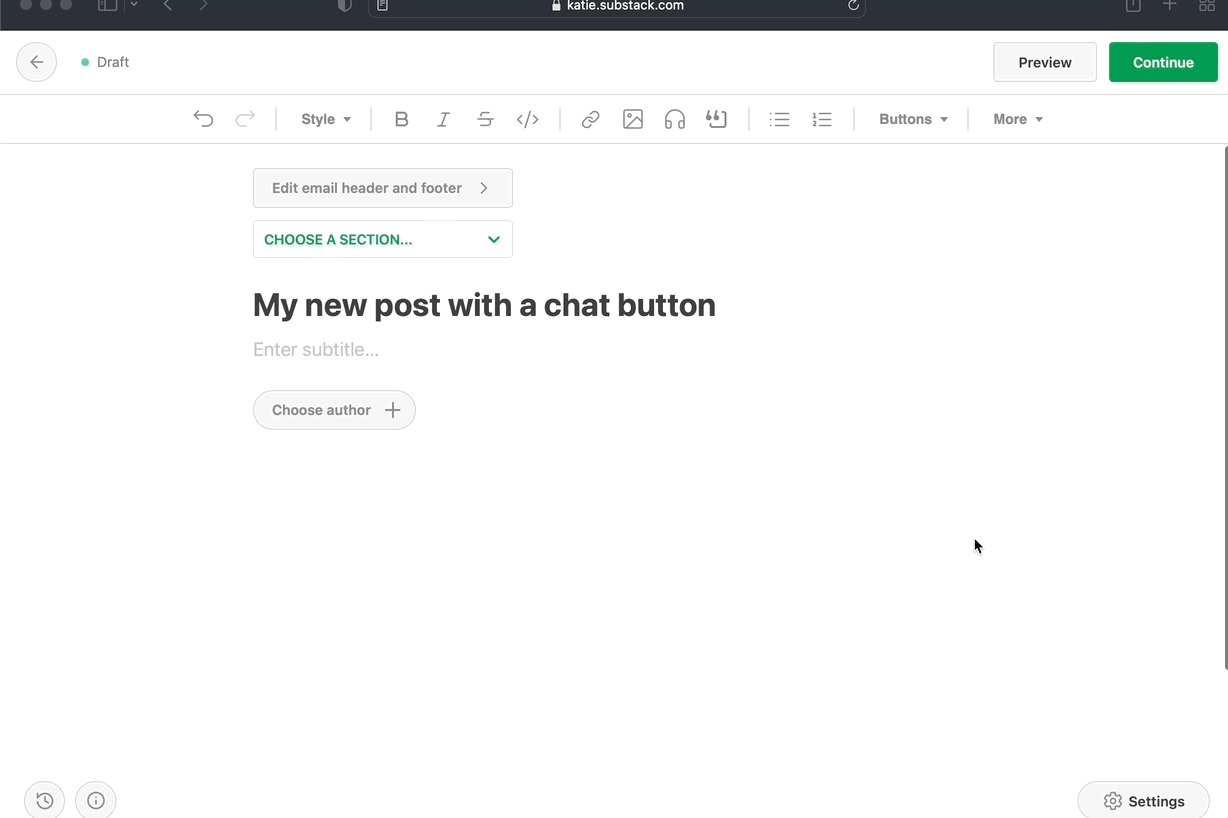This screenshot has height=818, width=1228.
Task: Open the Style dropdown
Action: click(x=325, y=119)
